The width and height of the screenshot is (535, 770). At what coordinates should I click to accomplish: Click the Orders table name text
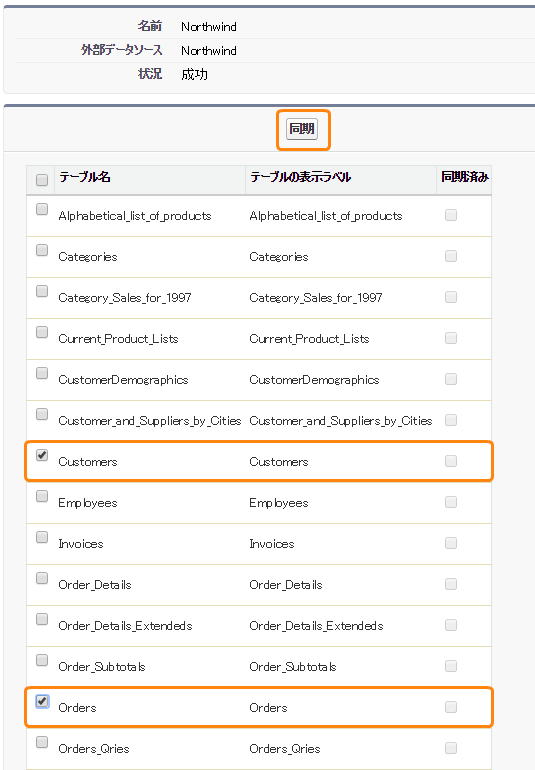click(x=77, y=708)
